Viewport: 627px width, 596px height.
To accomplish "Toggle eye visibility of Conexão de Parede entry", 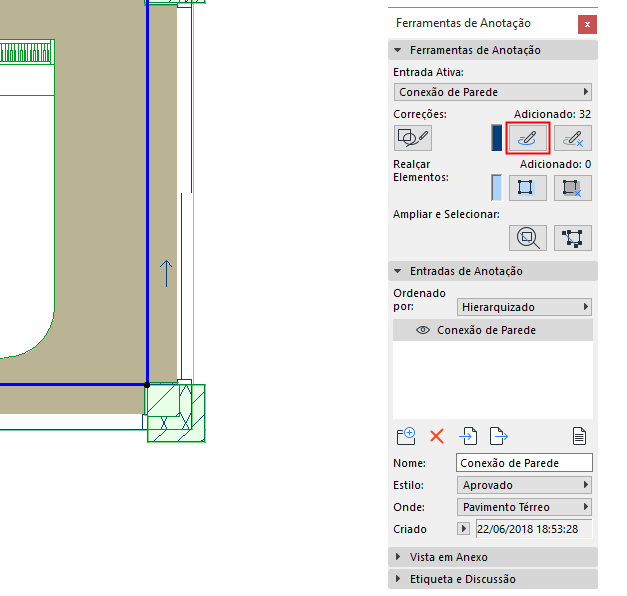I will pyautogui.click(x=423, y=330).
